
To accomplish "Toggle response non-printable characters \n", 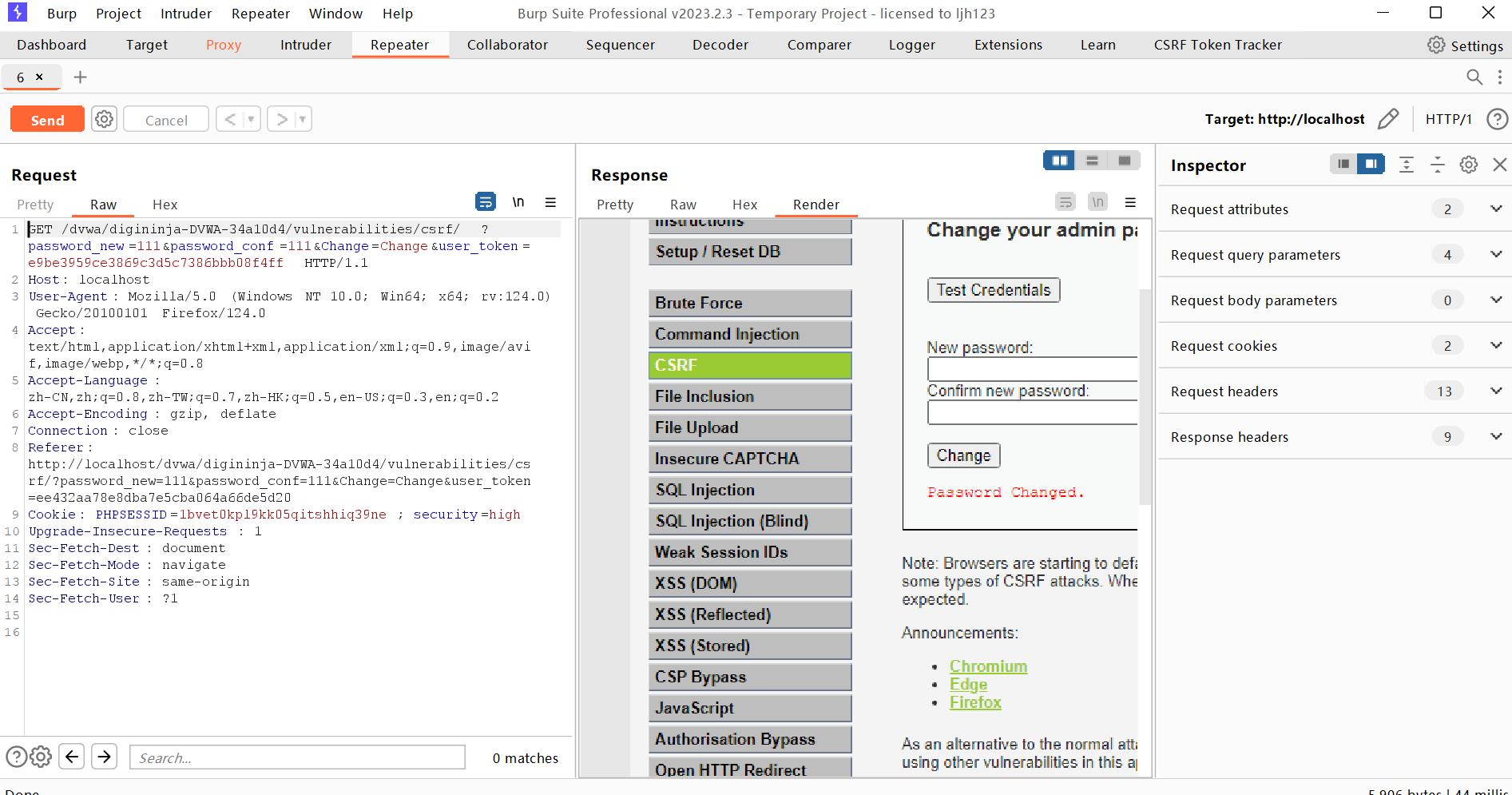I will coord(1098,202).
